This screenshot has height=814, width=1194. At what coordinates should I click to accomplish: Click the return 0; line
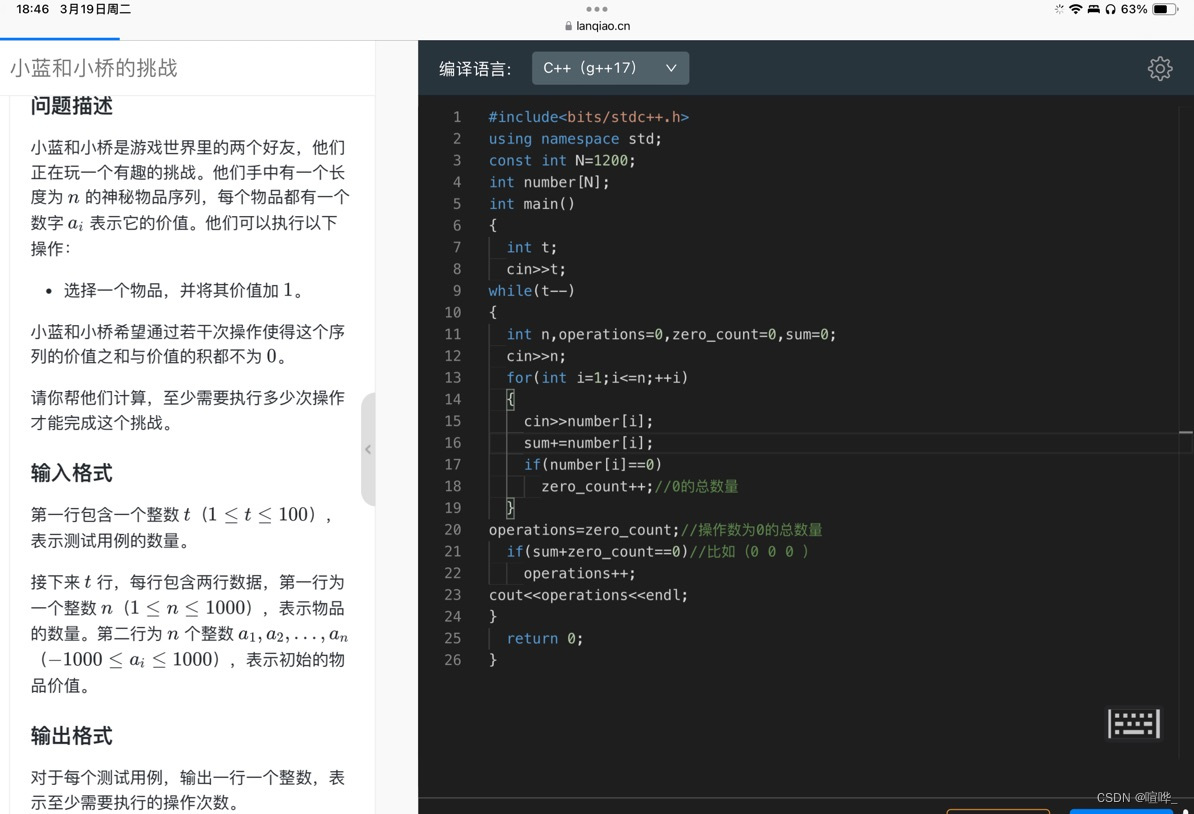(545, 638)
